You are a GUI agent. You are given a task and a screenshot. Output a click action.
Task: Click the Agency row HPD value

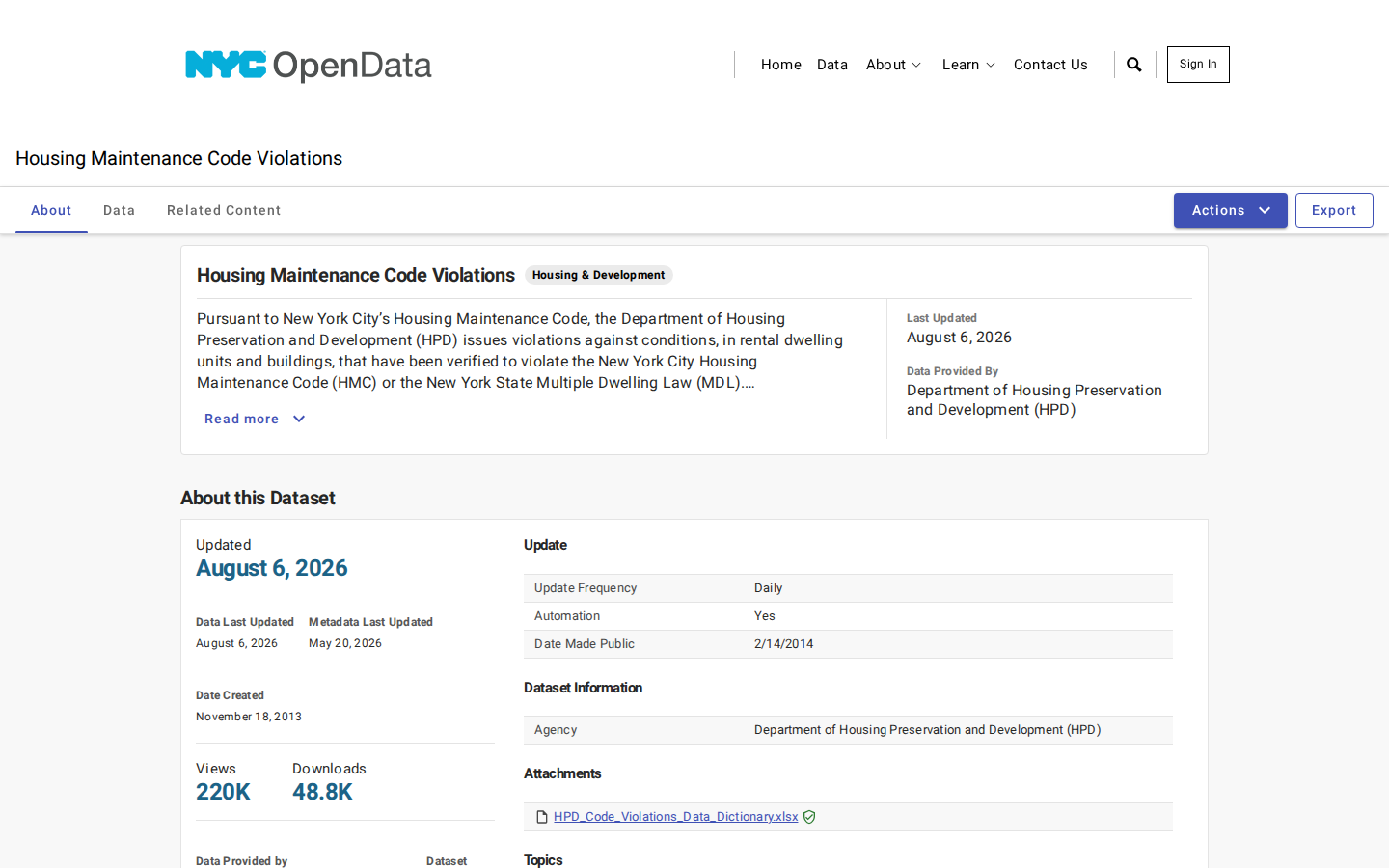tap(927, 730)
